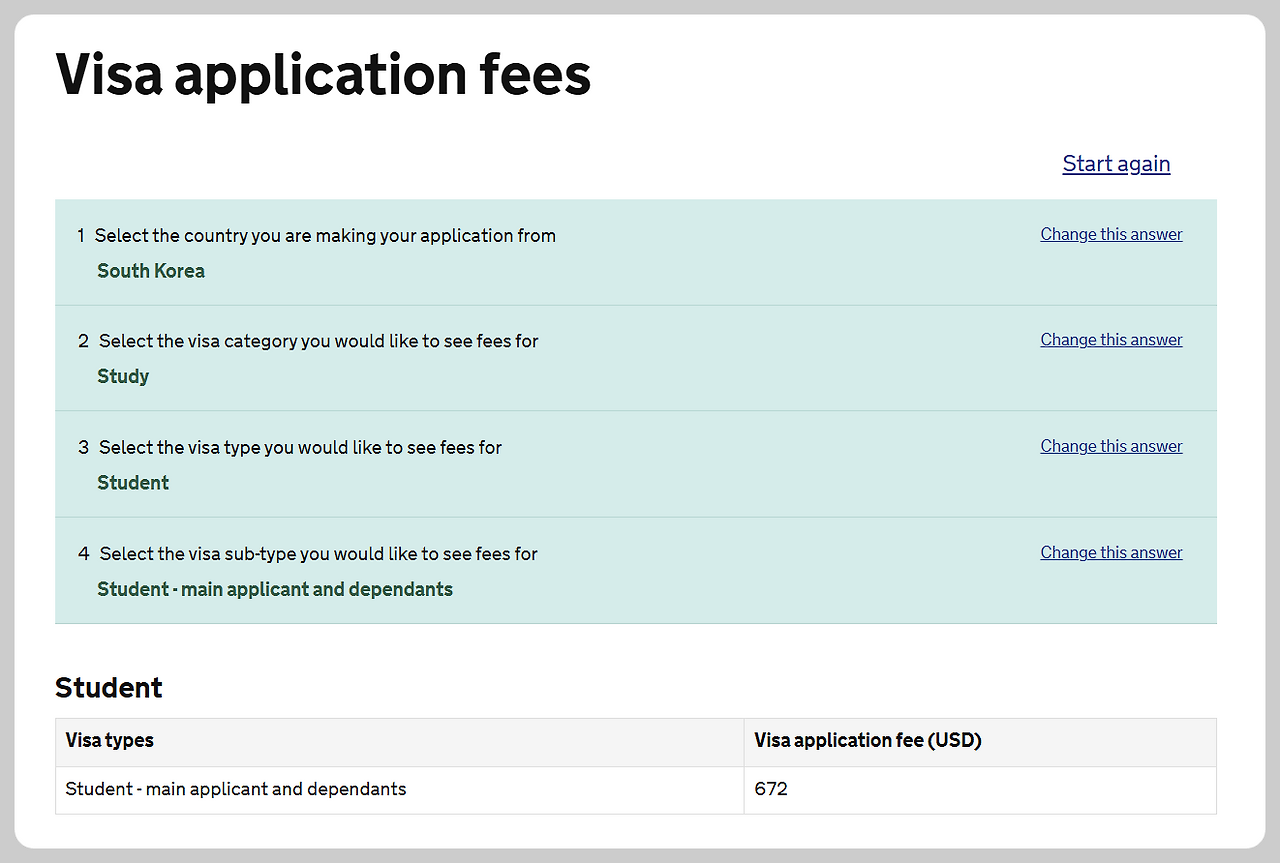Click the 'South Korea' answer text

pyautogui.click(x=151, y=271)
